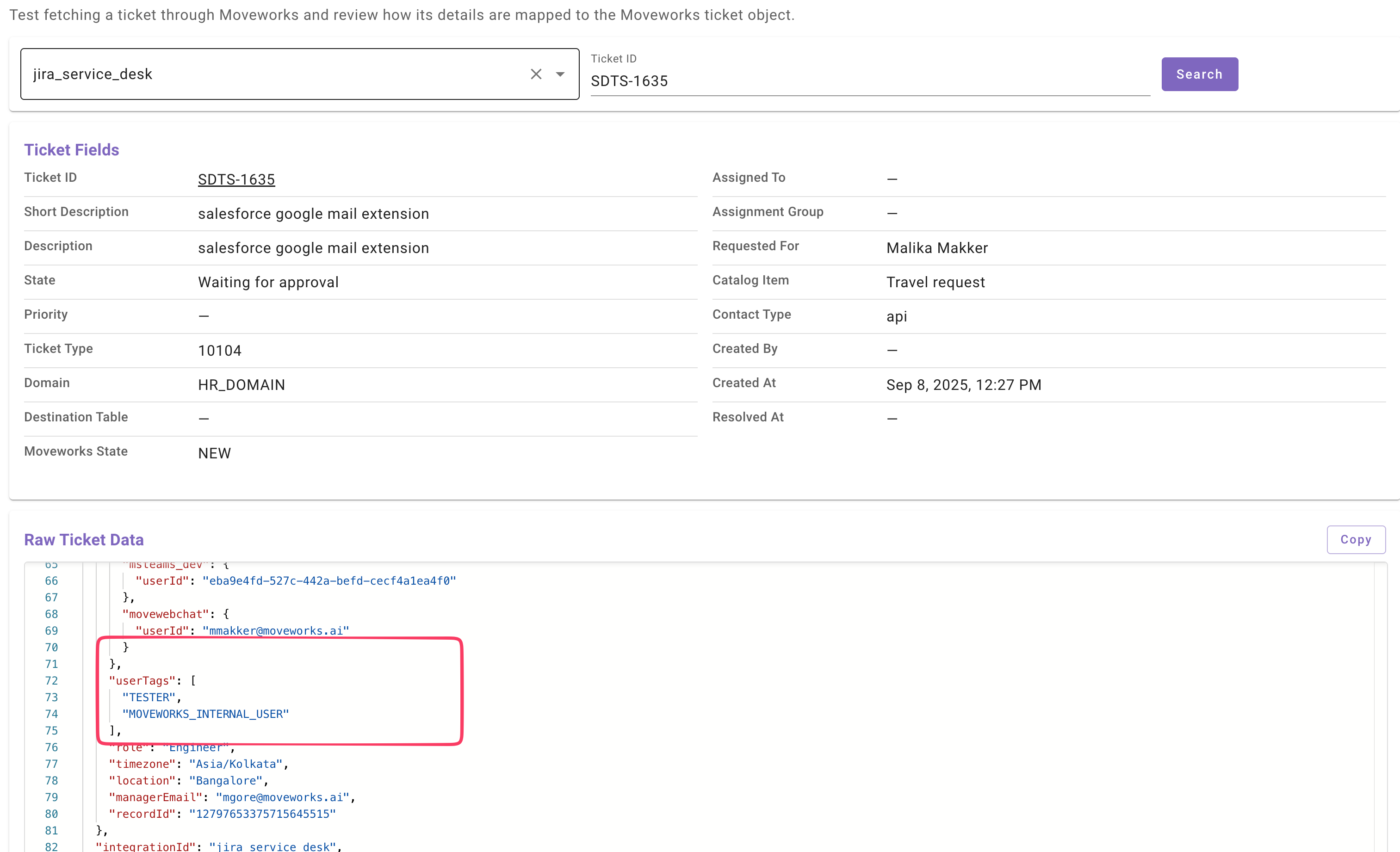The width and height of the screenshot is (1400, 852).
Task: Open the SDTS-1635 ticket link
Action: pos(236,179)
